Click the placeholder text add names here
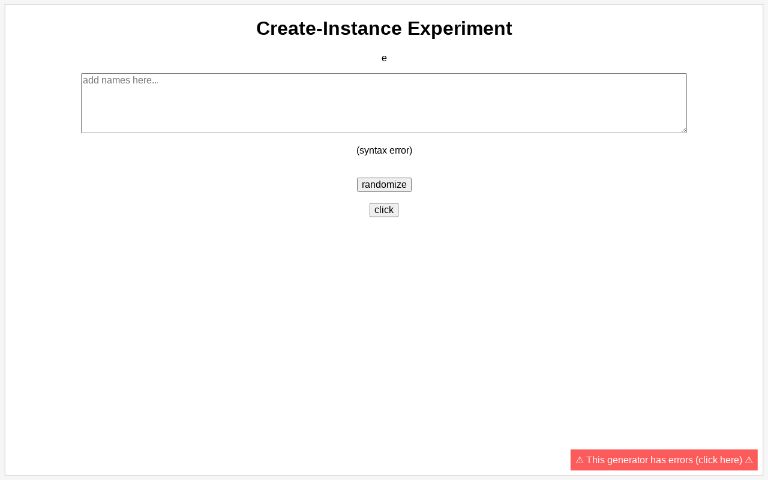Screen dimensions: 768x480 coord(120,80)
